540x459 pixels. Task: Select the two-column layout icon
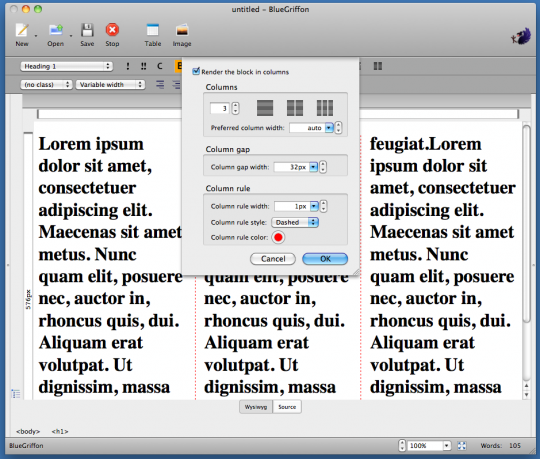pos(295,108)
